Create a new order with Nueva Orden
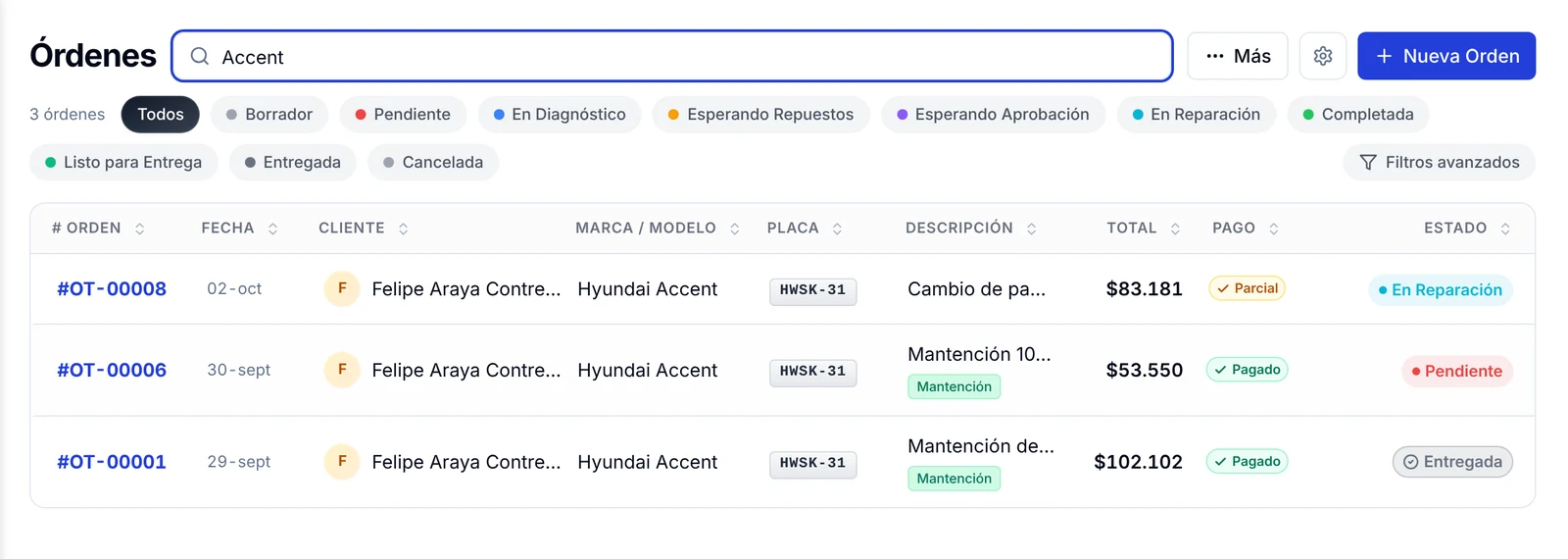The width and height of the screenshot is (1568, 559). 1446,56
